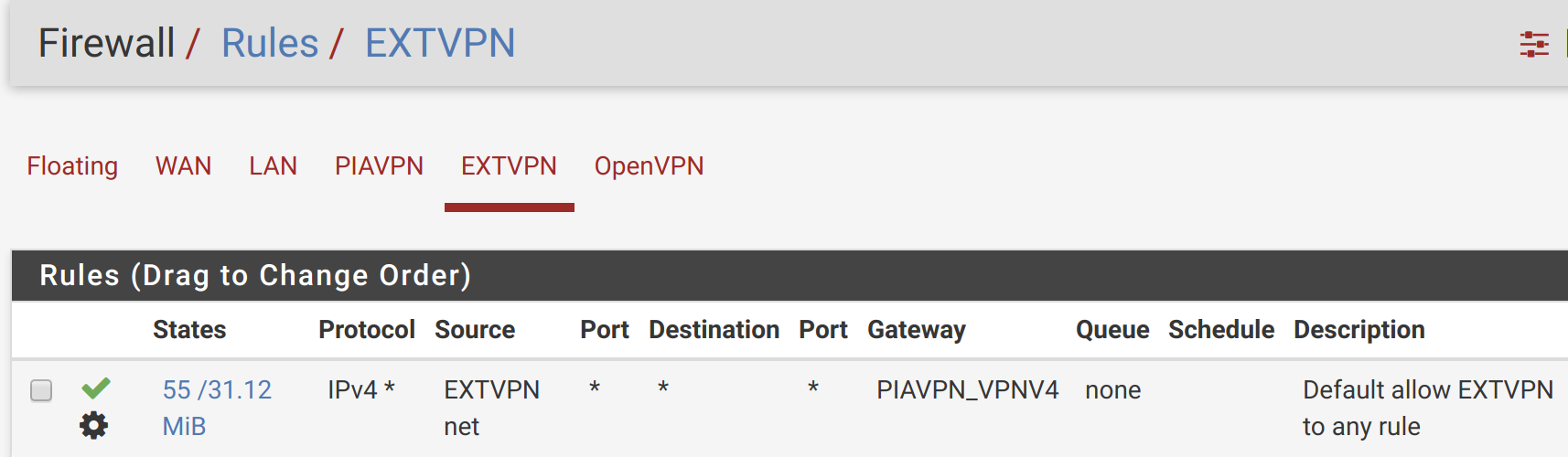Viewport: 1568px width, 457px height.
Task: Click the States column header
Action: (x=189, y=330)
